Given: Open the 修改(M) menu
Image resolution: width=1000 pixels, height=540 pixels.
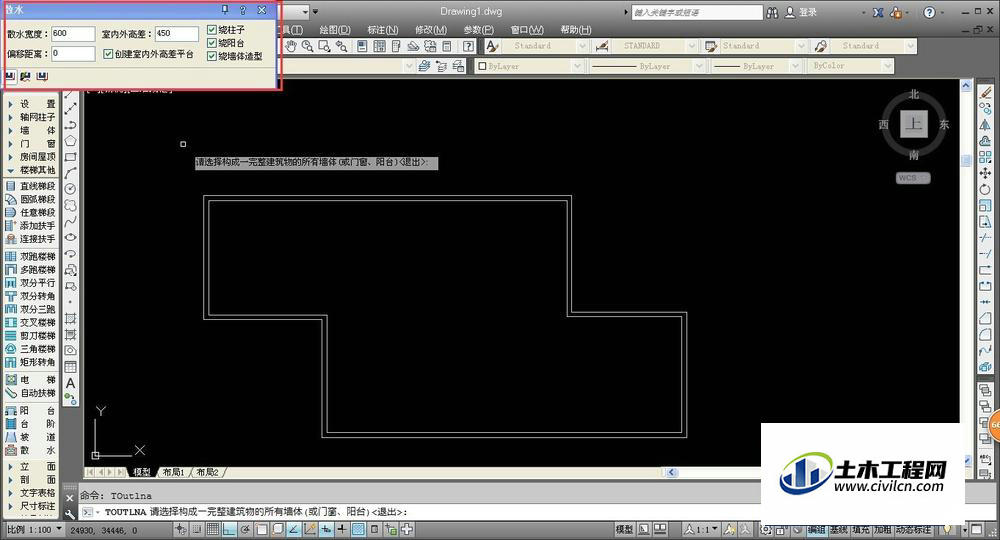Looking at the screenshot, I should (x=430, y=30).
